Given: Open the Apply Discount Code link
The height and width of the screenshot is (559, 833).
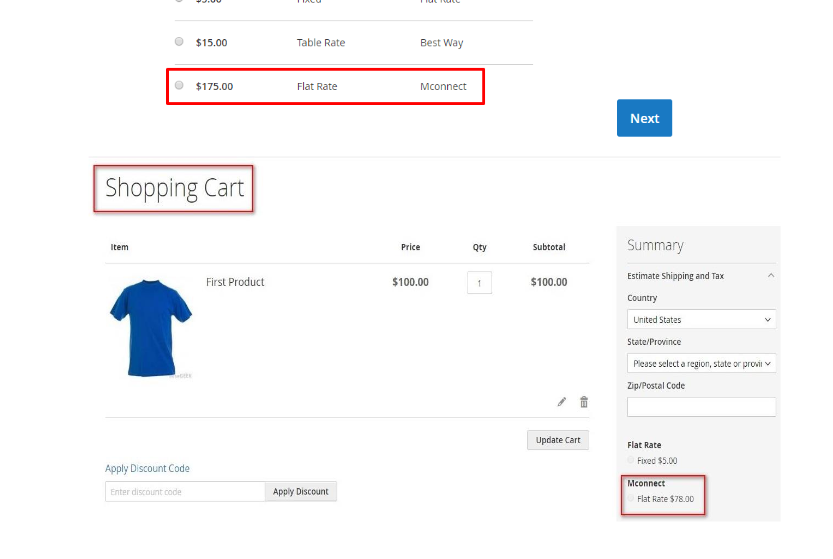Looking at the screenshot, I should 147,468.
